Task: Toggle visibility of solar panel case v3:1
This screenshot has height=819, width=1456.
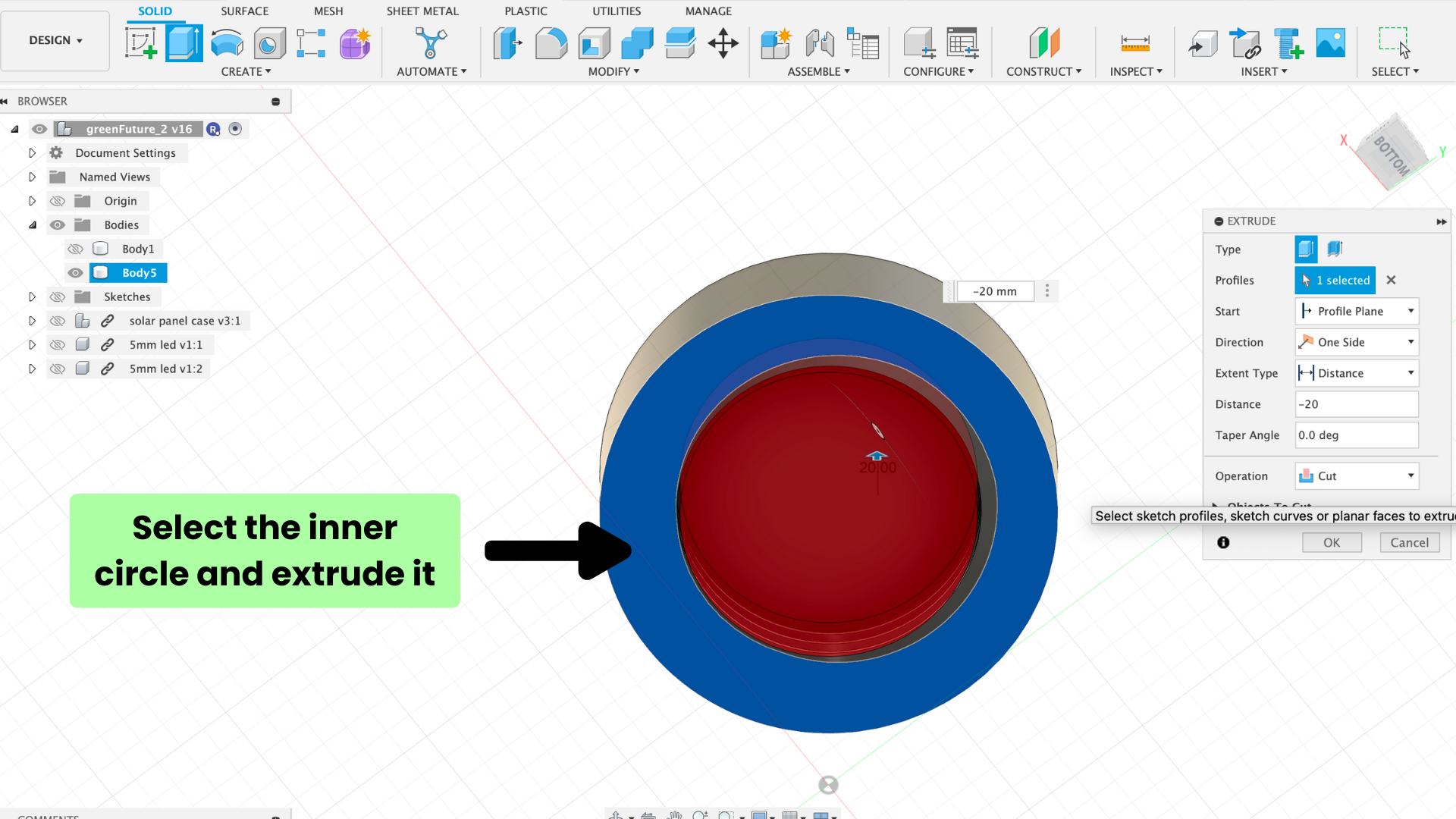Action: tap(58, 322)
